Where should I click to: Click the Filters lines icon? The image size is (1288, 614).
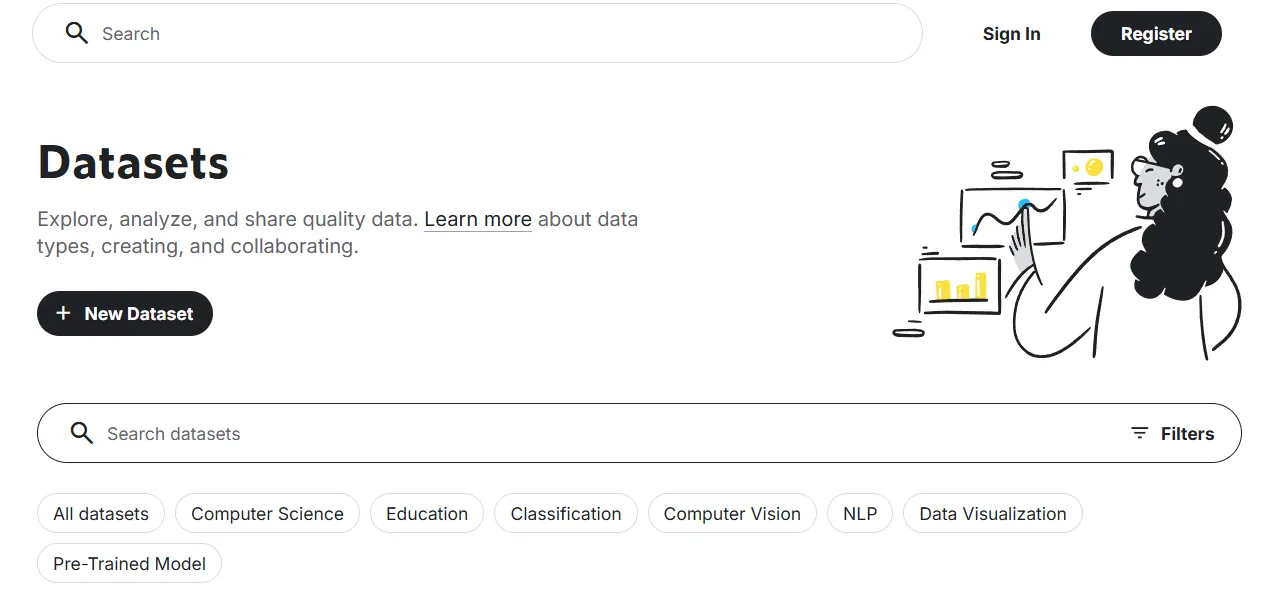coord(1139,433)
